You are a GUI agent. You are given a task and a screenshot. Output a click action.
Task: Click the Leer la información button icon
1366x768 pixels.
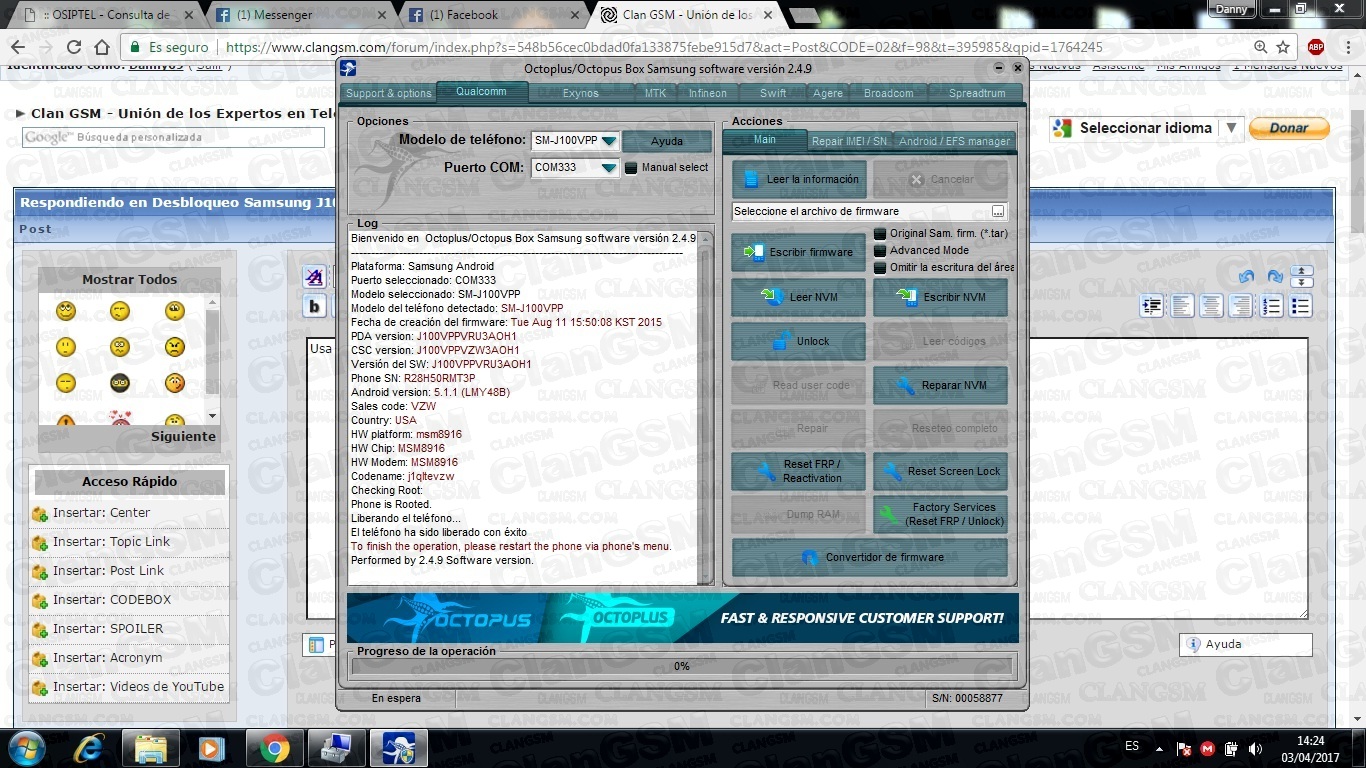click(751, 180)
